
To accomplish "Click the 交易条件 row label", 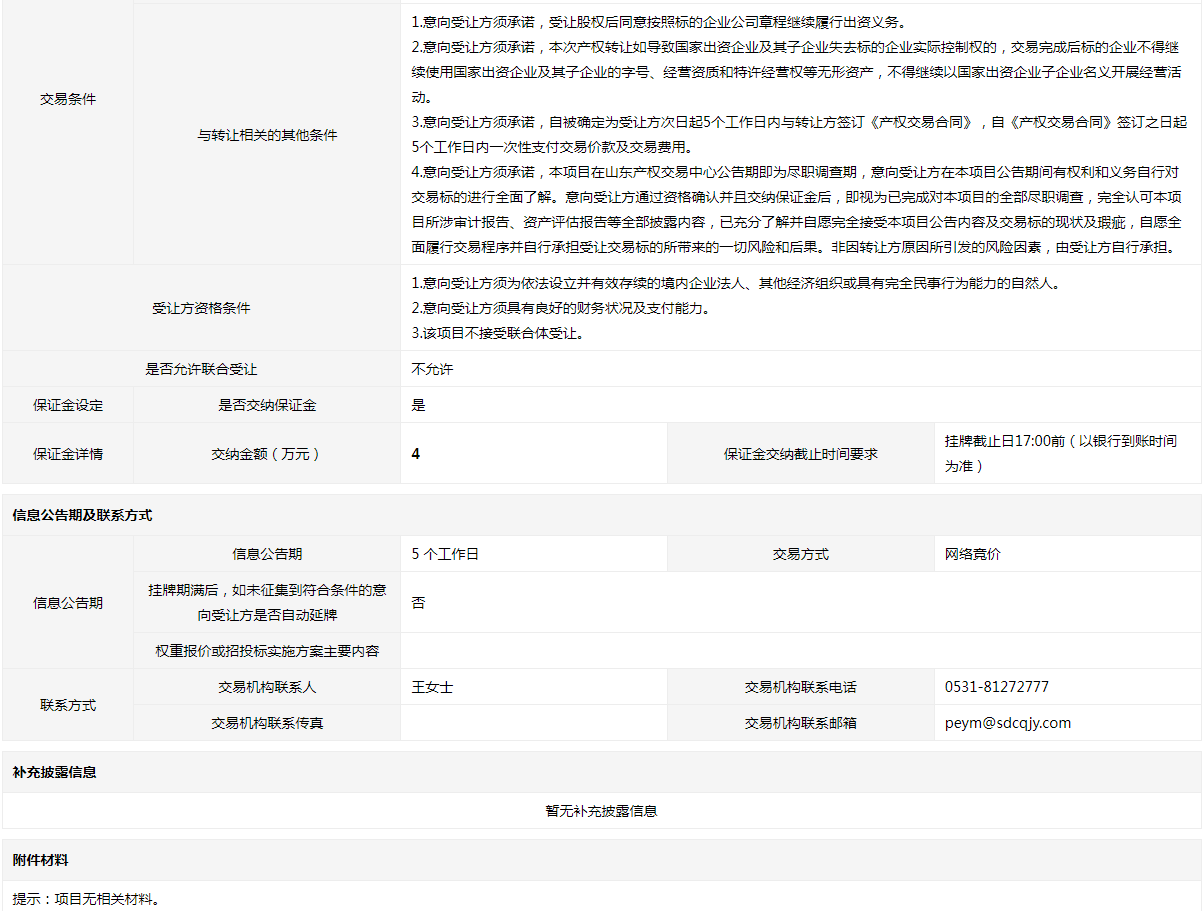I will pos(68,99).
